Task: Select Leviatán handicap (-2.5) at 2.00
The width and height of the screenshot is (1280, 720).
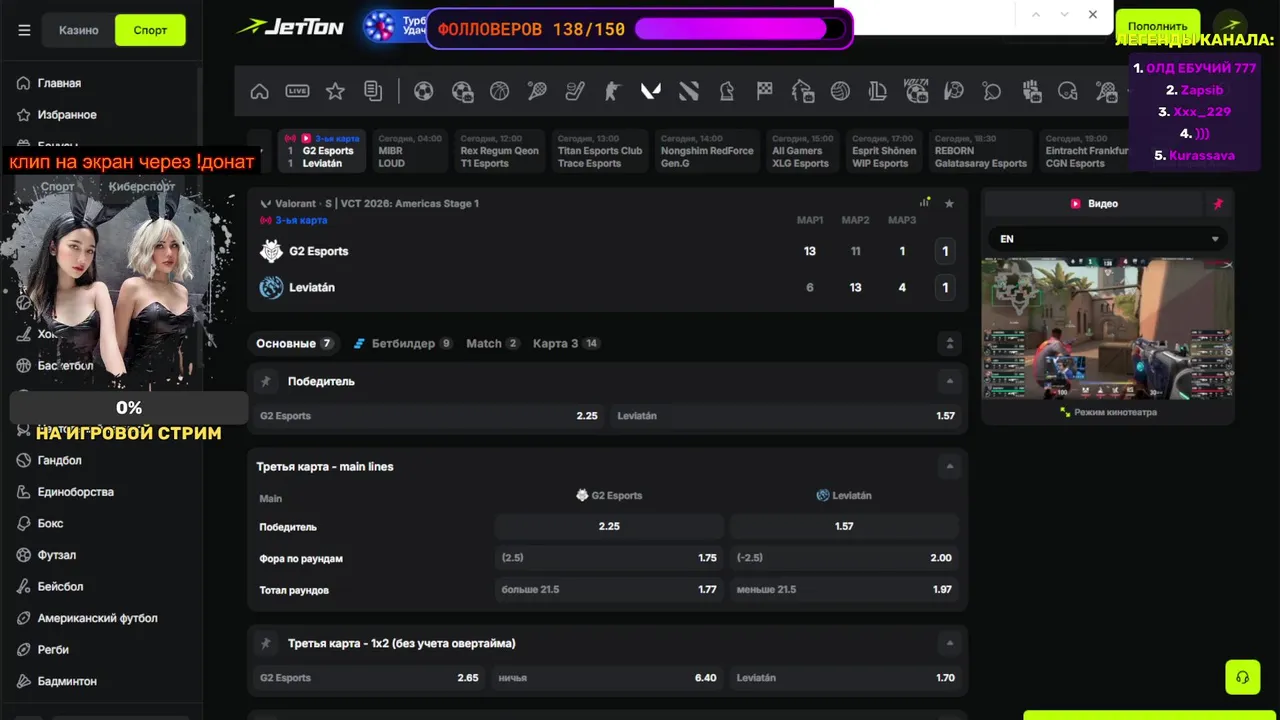Action: 844,558
